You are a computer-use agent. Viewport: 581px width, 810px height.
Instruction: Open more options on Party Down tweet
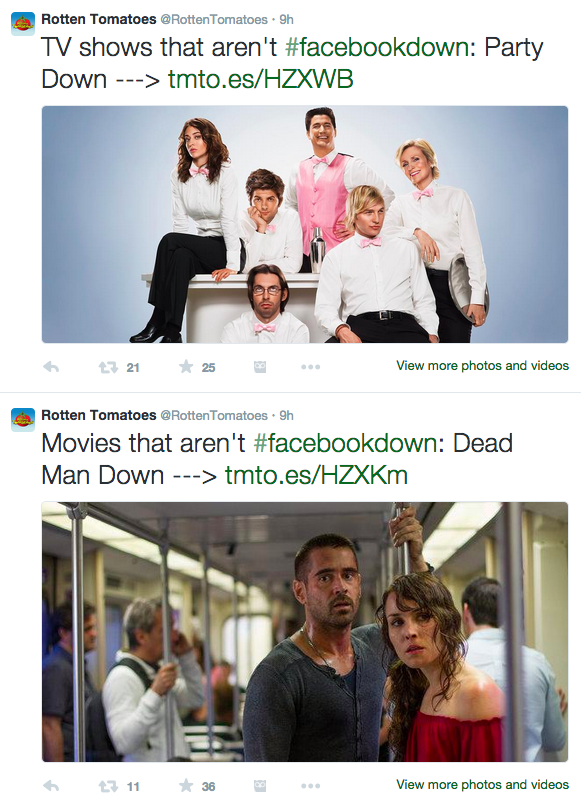[x=310, y=367]
